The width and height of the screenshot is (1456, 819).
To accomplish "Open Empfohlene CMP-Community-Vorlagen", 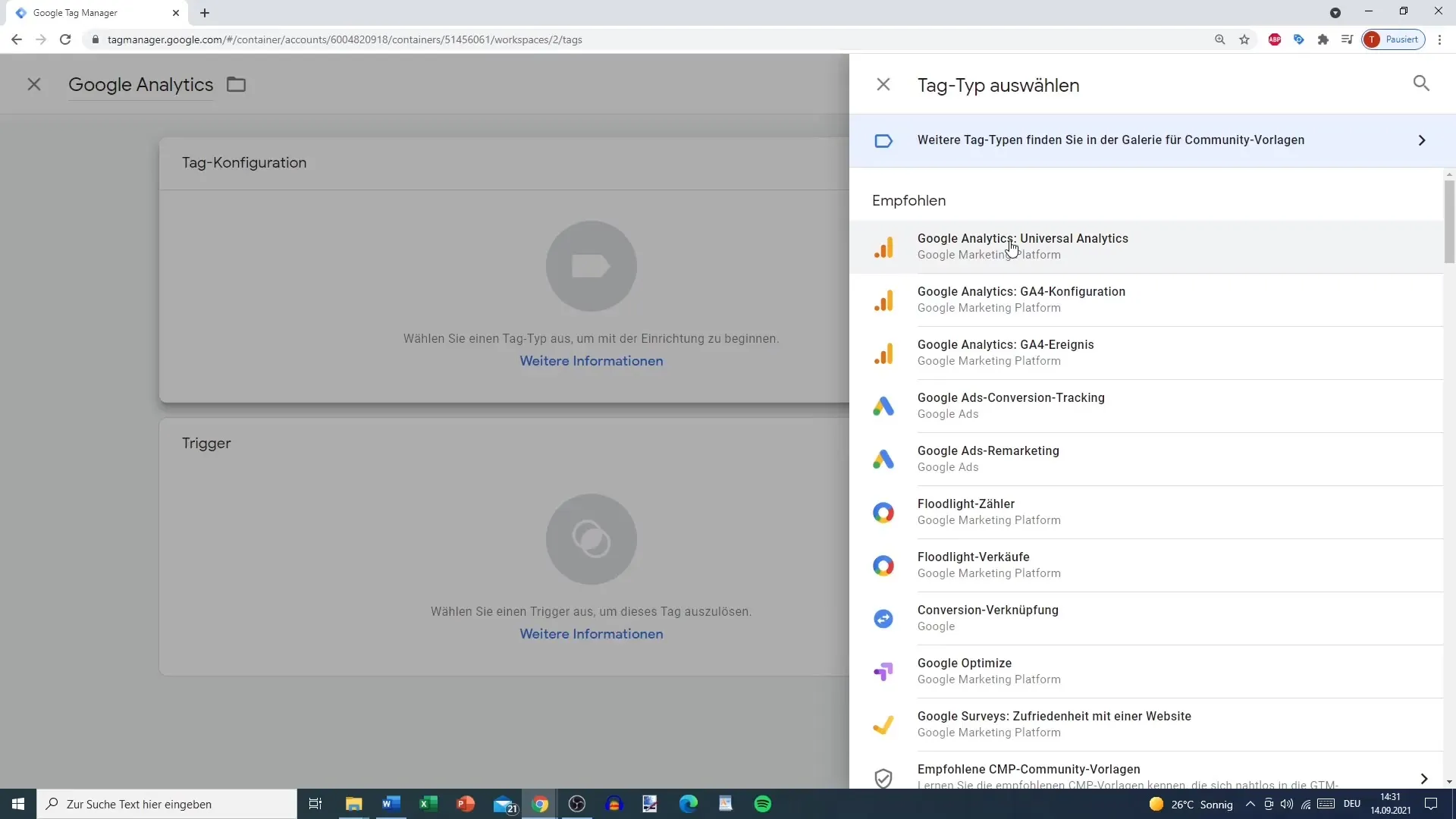I will point(1146,770).
